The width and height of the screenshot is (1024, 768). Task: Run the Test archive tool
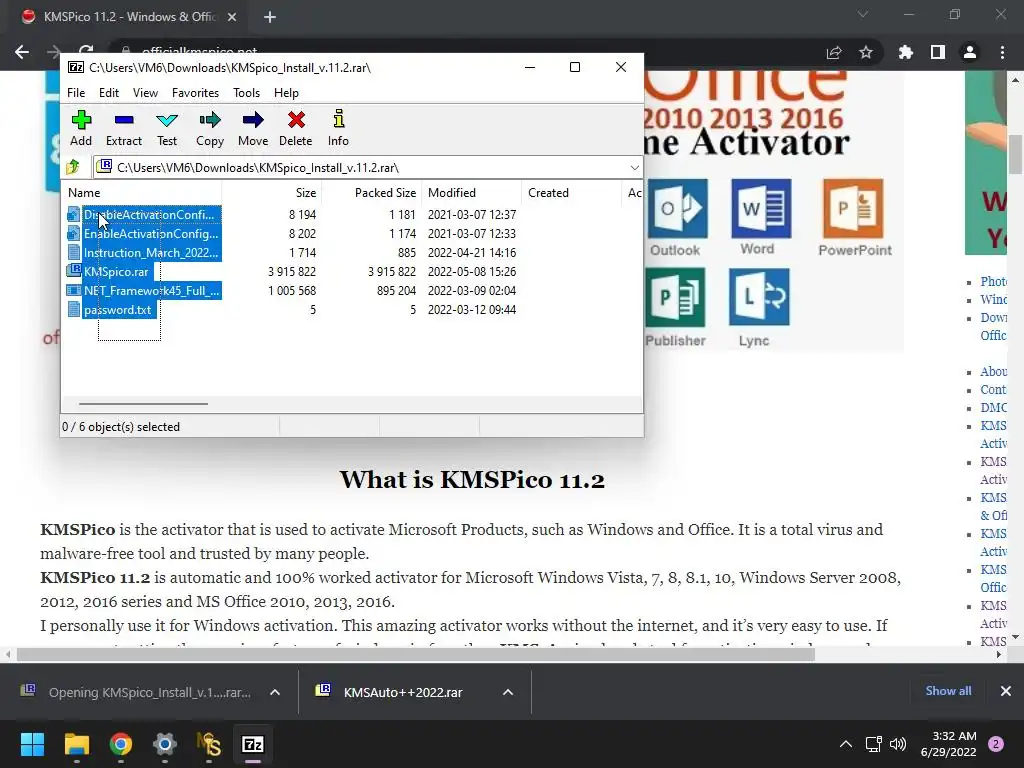pyautogui.click(x=167, y=128)
